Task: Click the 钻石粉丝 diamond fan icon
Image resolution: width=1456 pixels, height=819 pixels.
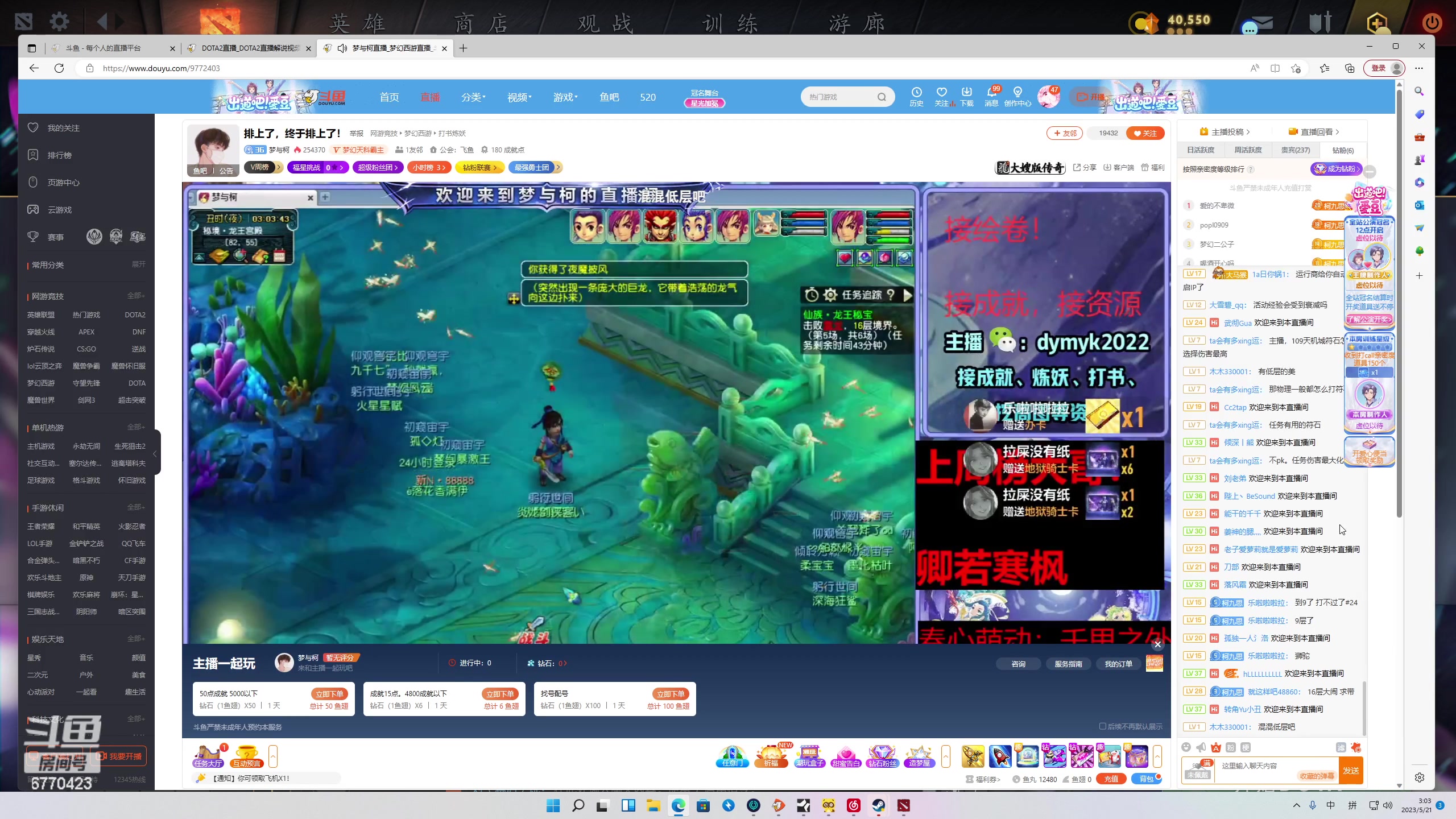Action: 882,756
